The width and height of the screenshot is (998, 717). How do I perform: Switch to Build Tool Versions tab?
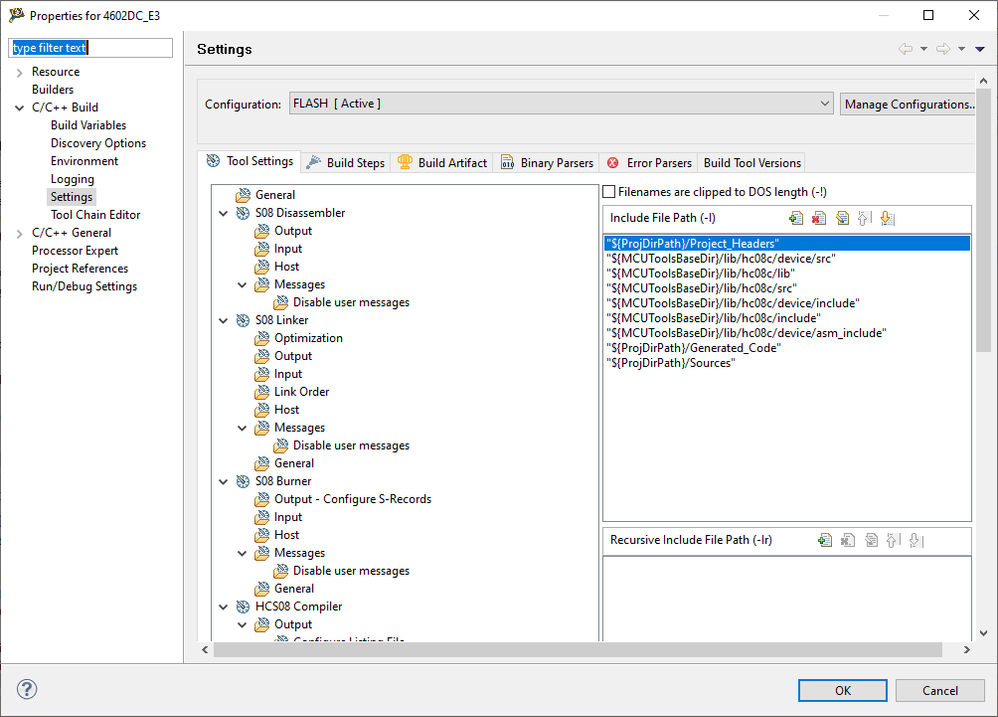click(x=752, y=163)
